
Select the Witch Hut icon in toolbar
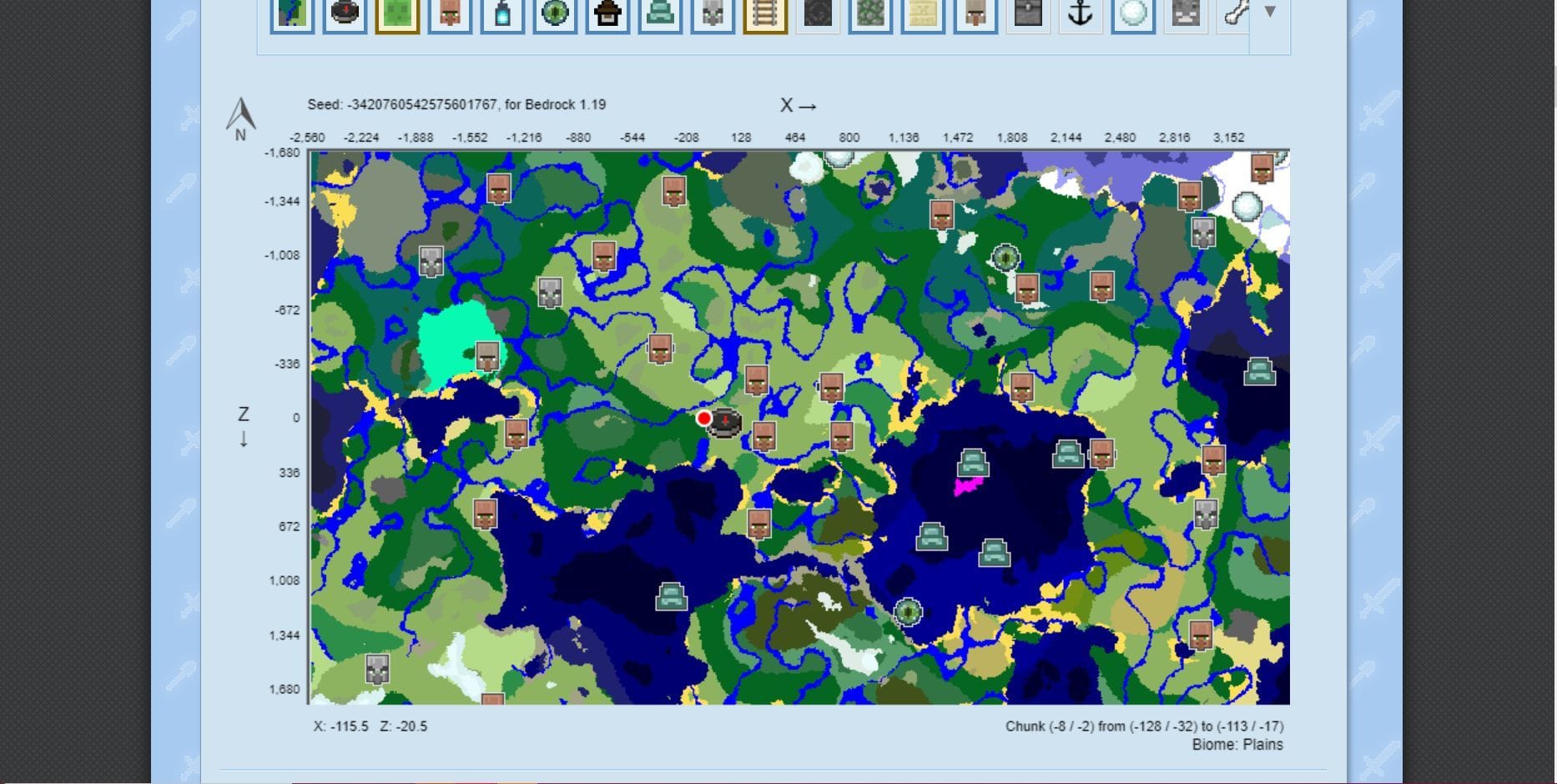(x=607, y=14)
